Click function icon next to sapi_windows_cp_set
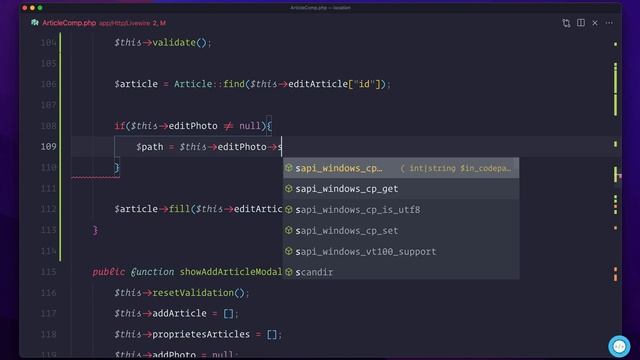Image resolution: width=640 pixels, height=360 pixels. click(x=289, y=230)
